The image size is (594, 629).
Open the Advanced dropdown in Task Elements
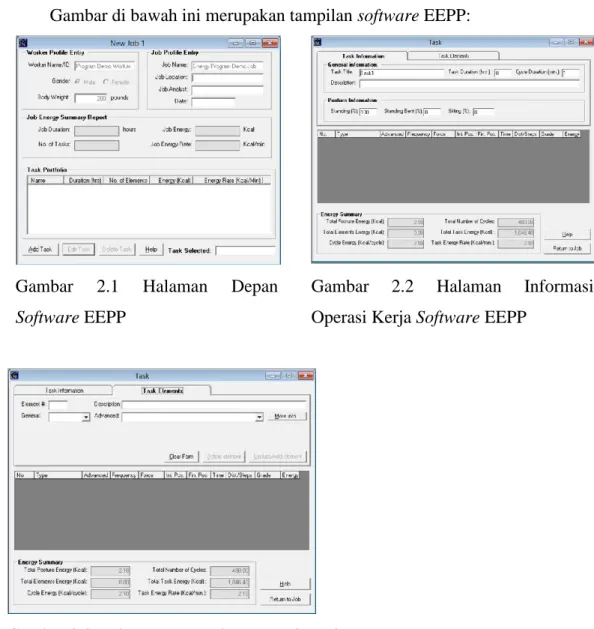pos(259,417)
